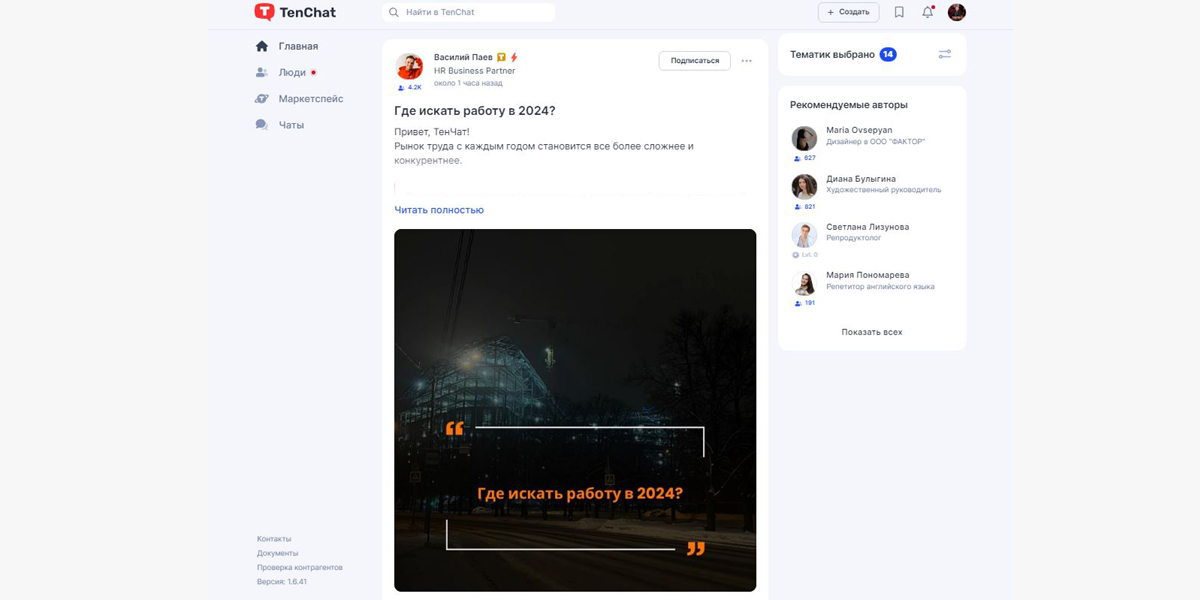Screen dimensions: 1200x600
Task: Click post title Где искать работу в 2024?
Action: tap(475, 111)
